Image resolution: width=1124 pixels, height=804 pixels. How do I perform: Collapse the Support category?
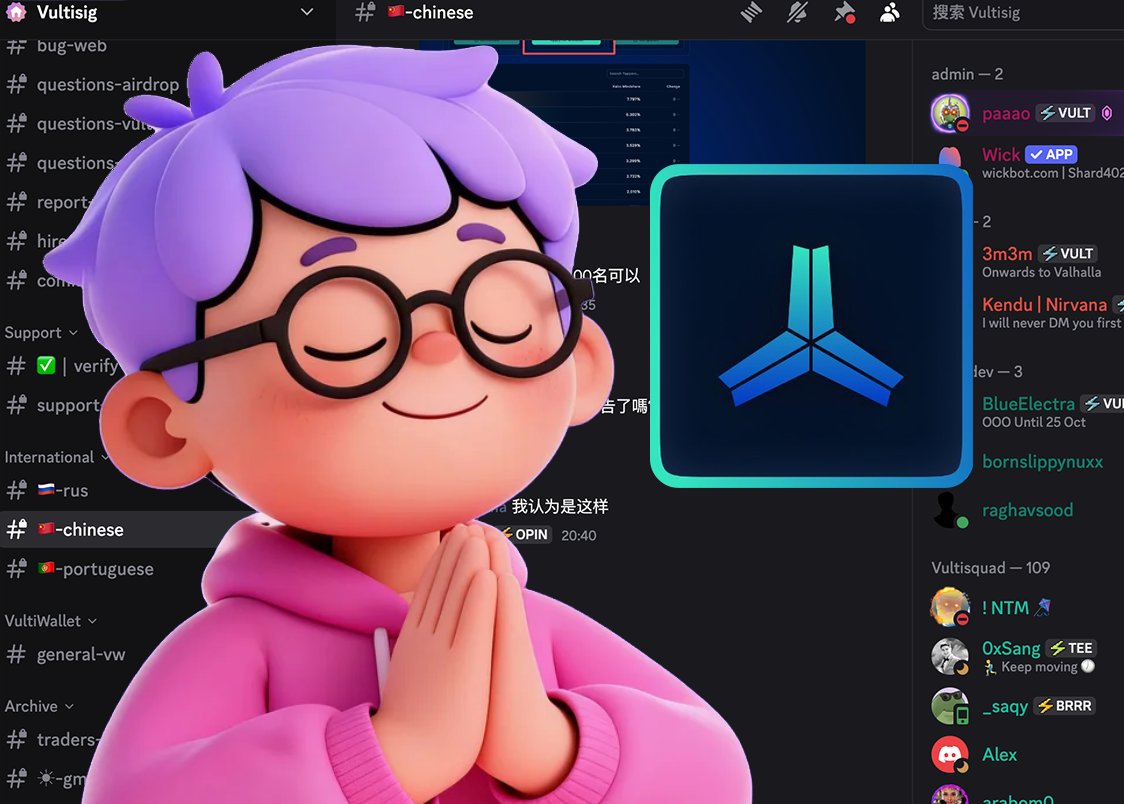click(x=41, y=333)
